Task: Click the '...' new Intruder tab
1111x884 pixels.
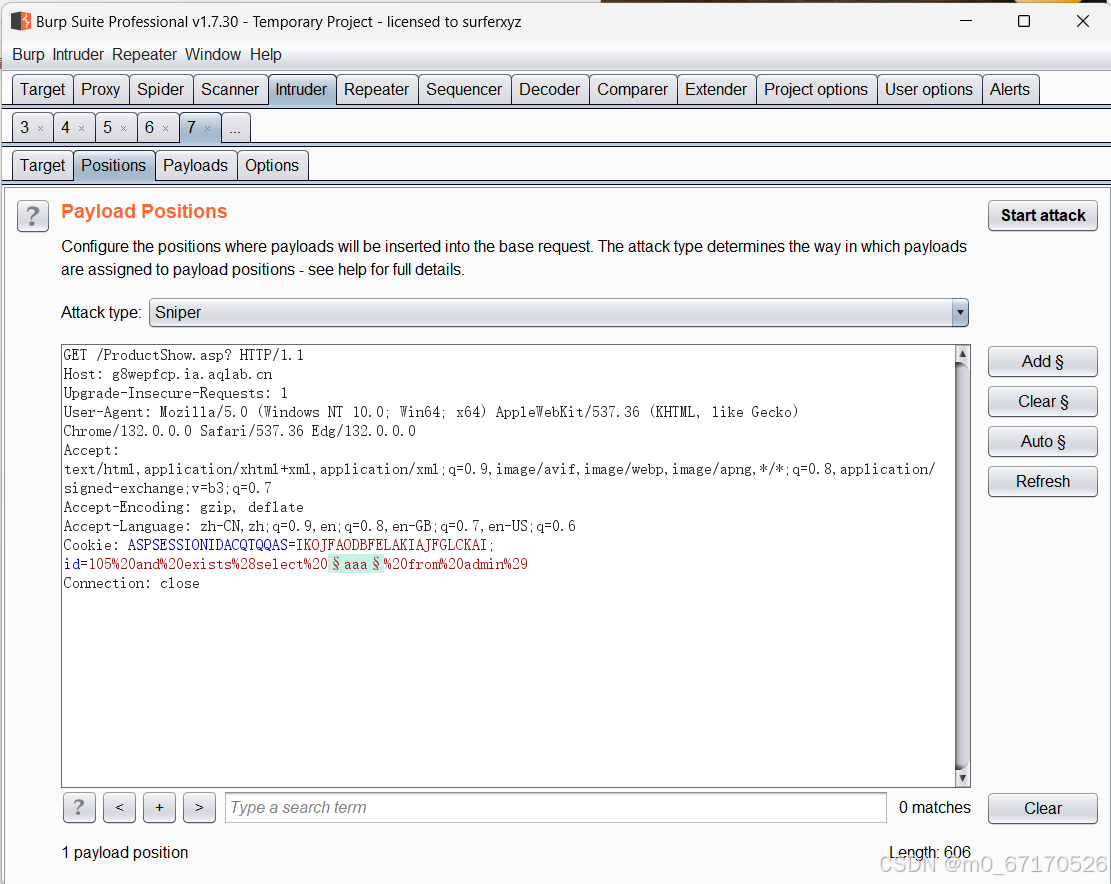Action: click(x=235, y=128)
